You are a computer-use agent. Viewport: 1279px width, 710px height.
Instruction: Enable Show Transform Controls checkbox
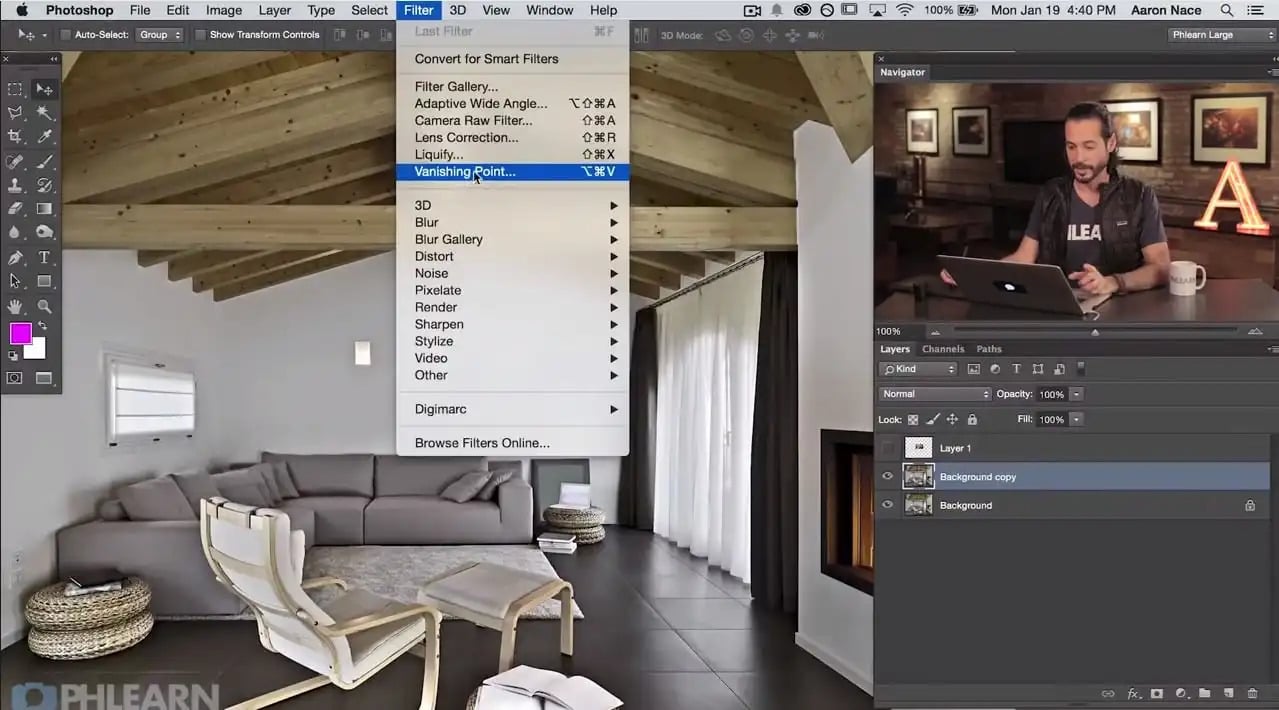pos(200,35)
